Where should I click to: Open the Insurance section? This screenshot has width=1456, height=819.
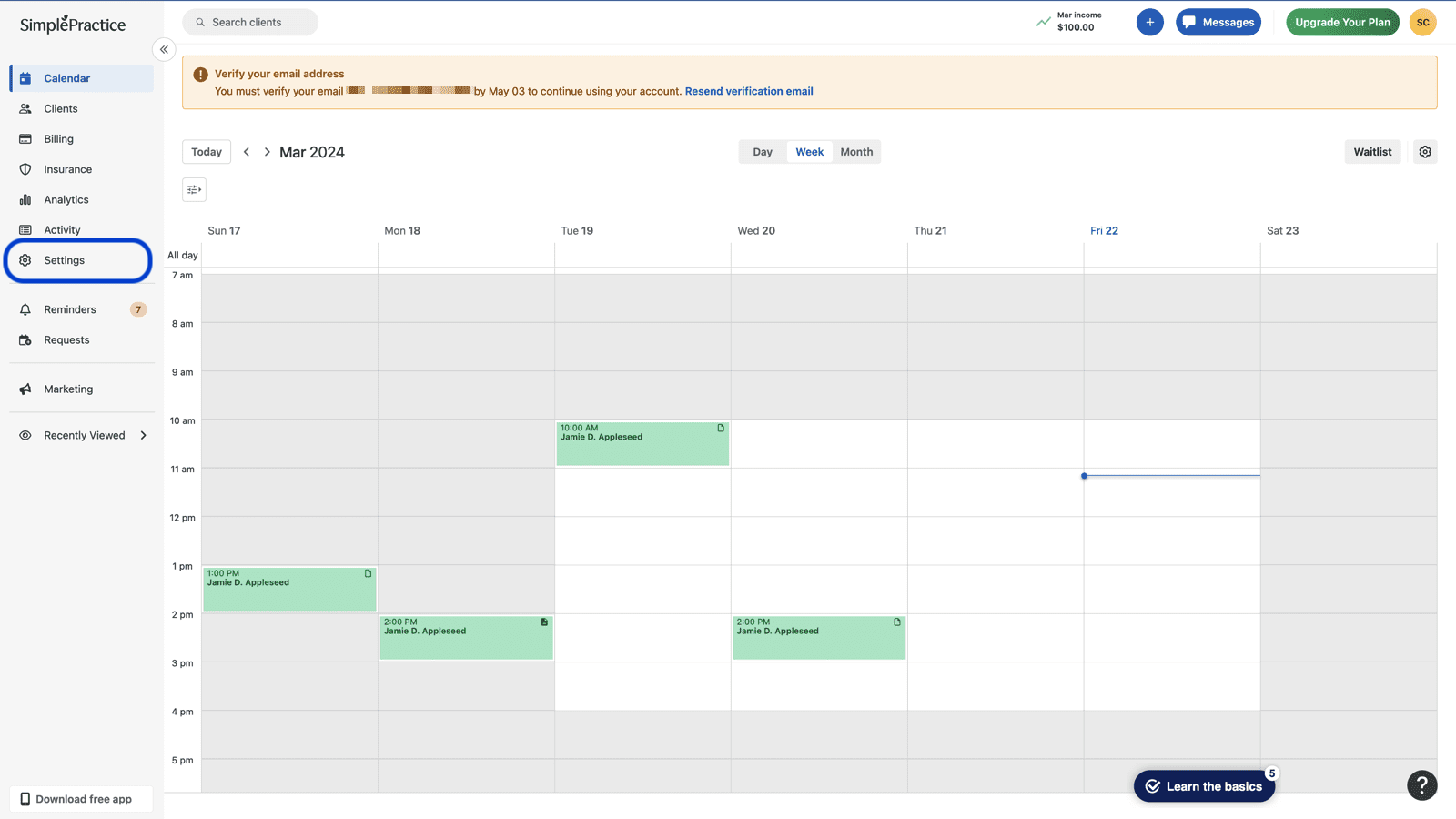tap(66, 169)
